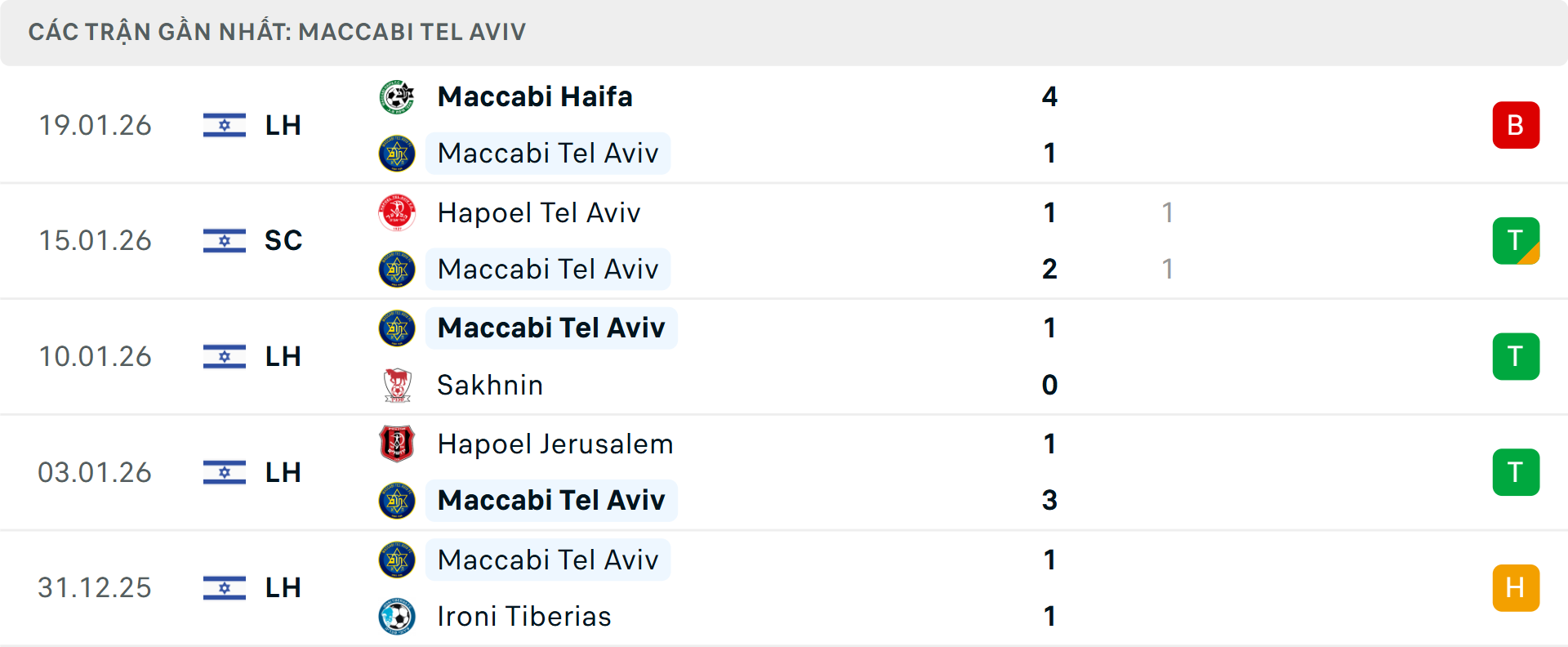Select the Maccabi Tel Aviv logo in first match
Screen dimensions: 1568x647
[398, 153]
